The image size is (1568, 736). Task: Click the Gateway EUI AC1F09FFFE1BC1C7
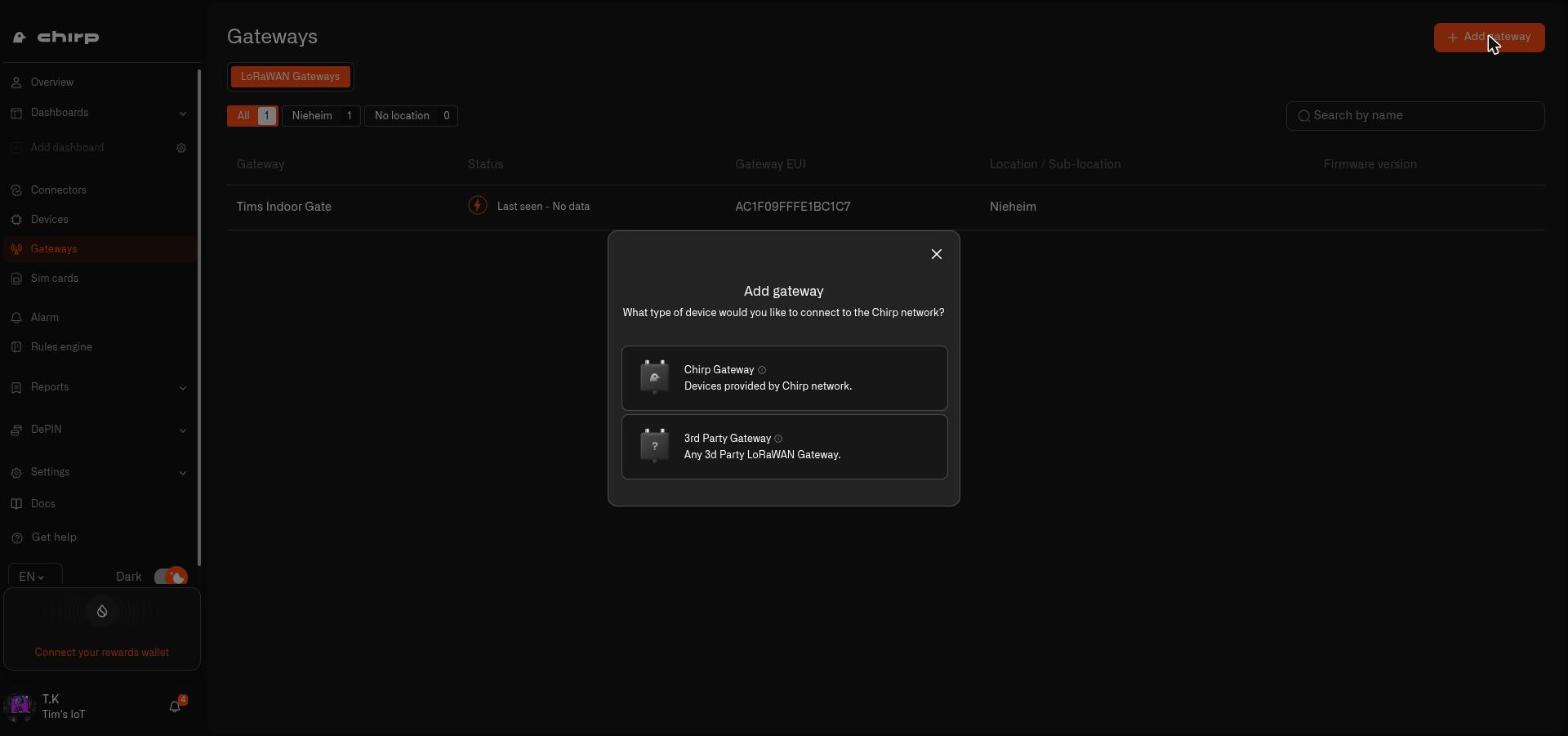[793, 207]
